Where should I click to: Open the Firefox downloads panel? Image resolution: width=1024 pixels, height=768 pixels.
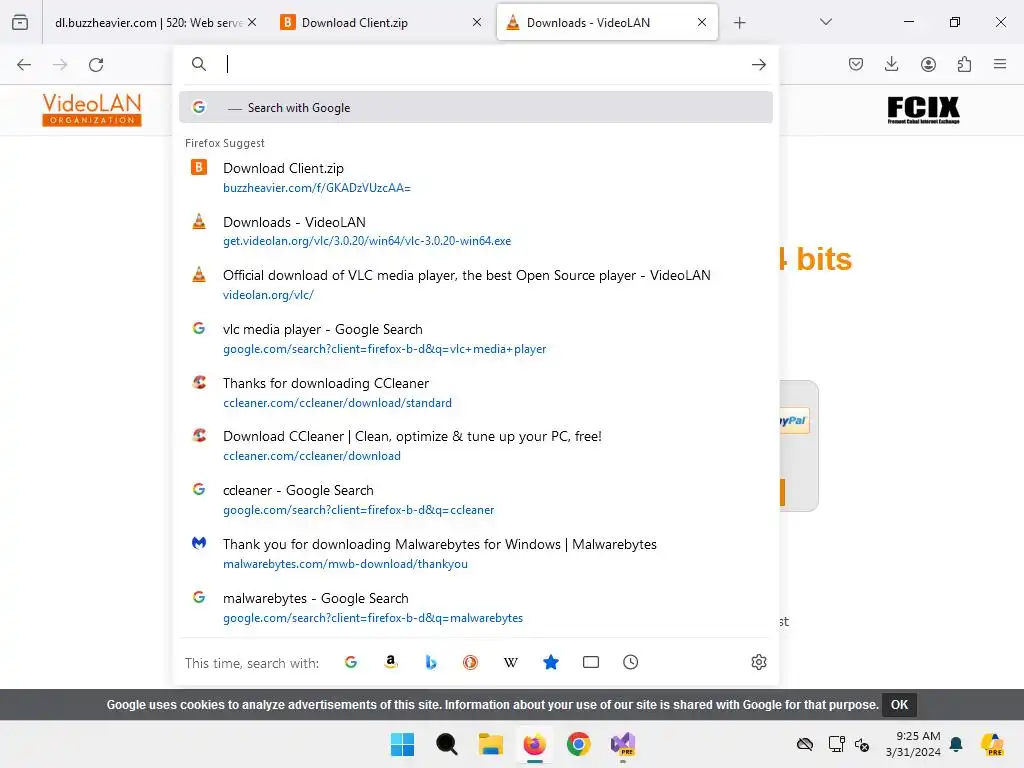pyautogui.click(x=891, y=64)
